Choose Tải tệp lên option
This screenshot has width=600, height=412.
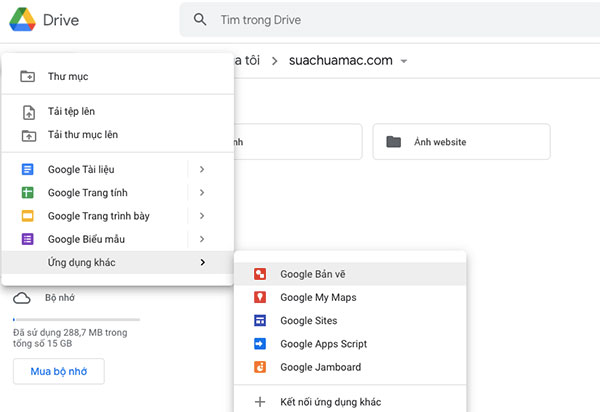(x=117, y=111)
